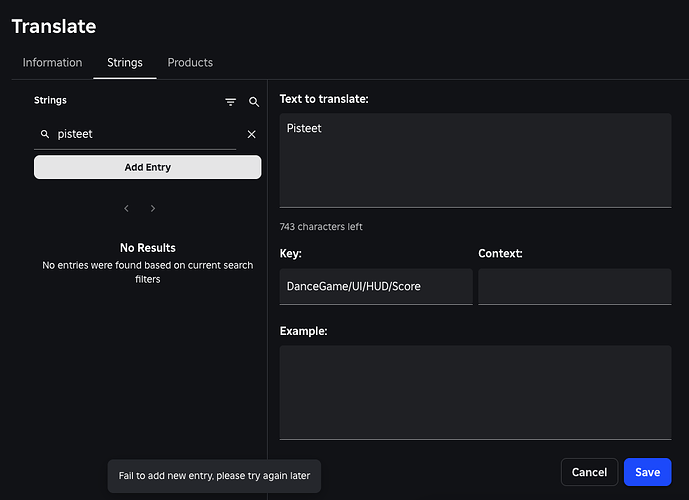Clear the 'pisteet' search with X icon
Image resolution: width=689 pixels, height=500 pixels.
pyautogui.click(x=252, y=134)
